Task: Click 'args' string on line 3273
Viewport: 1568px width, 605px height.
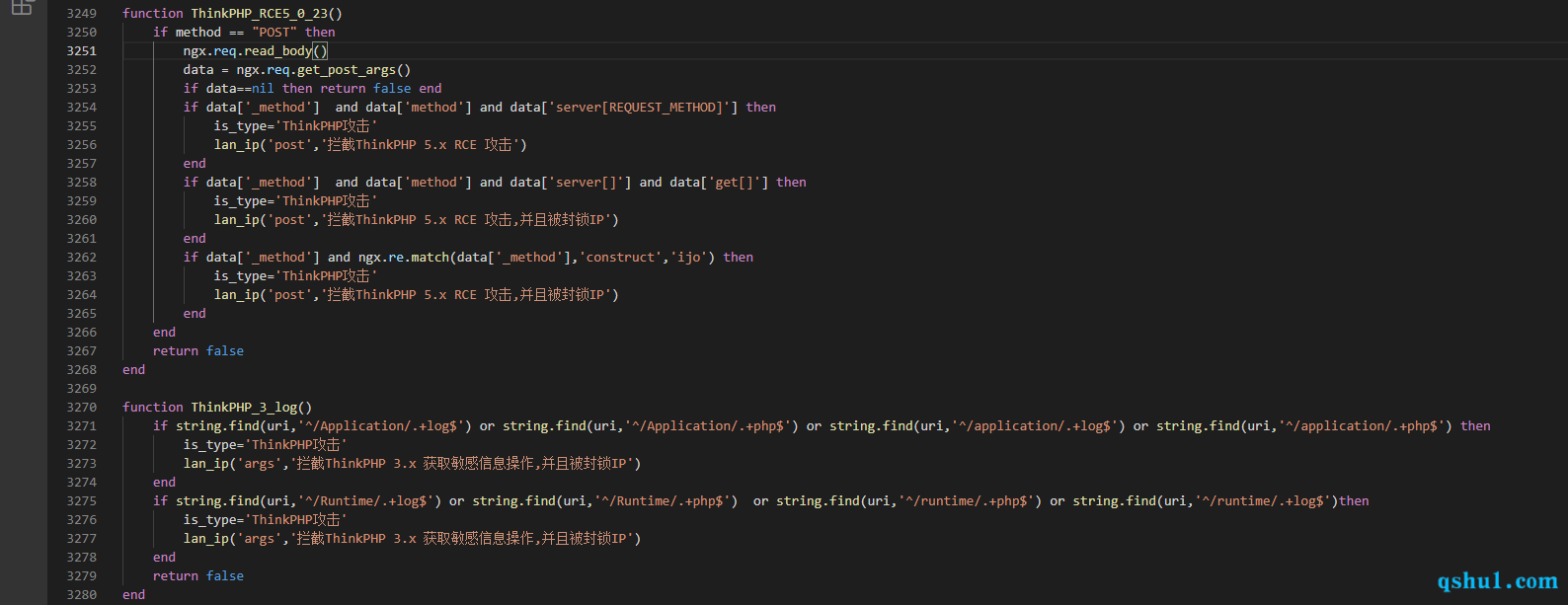Action: tap(260, 464)
